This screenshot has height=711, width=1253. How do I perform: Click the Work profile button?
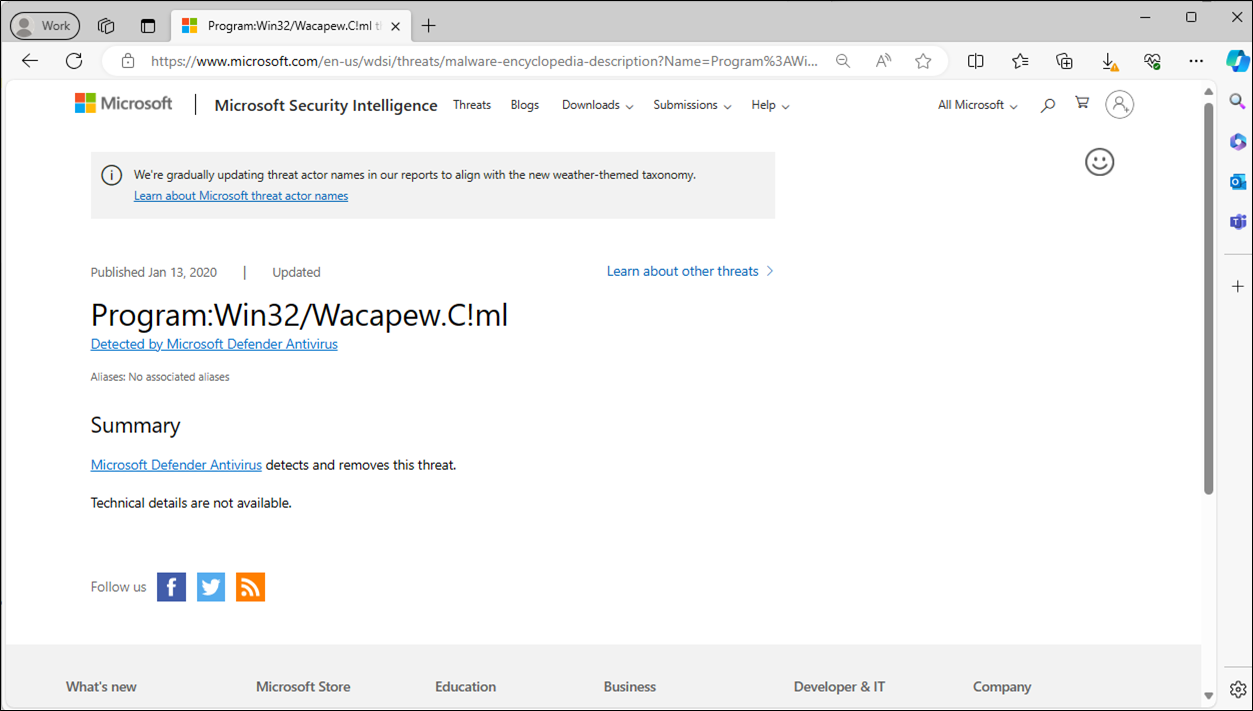[x=45, y=26]
